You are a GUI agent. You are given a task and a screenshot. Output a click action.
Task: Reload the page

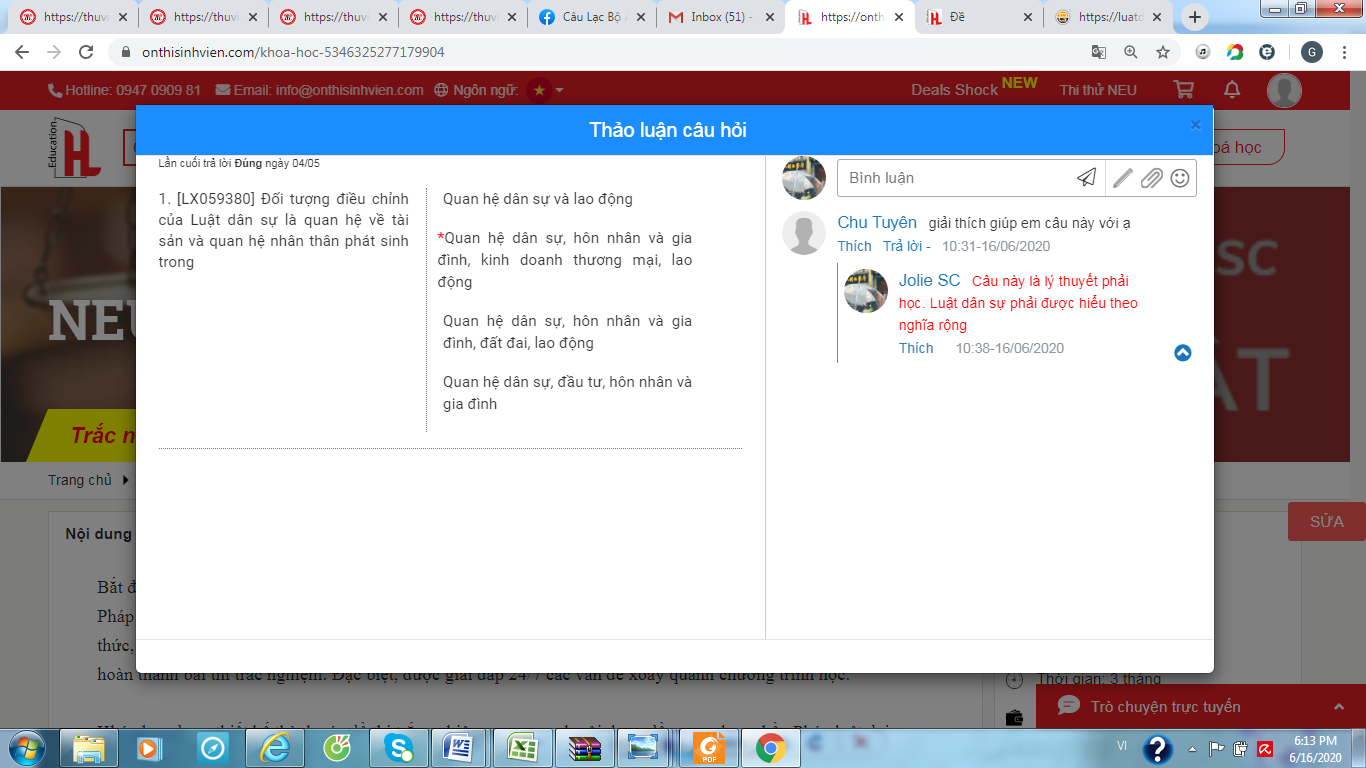(86, 52)
